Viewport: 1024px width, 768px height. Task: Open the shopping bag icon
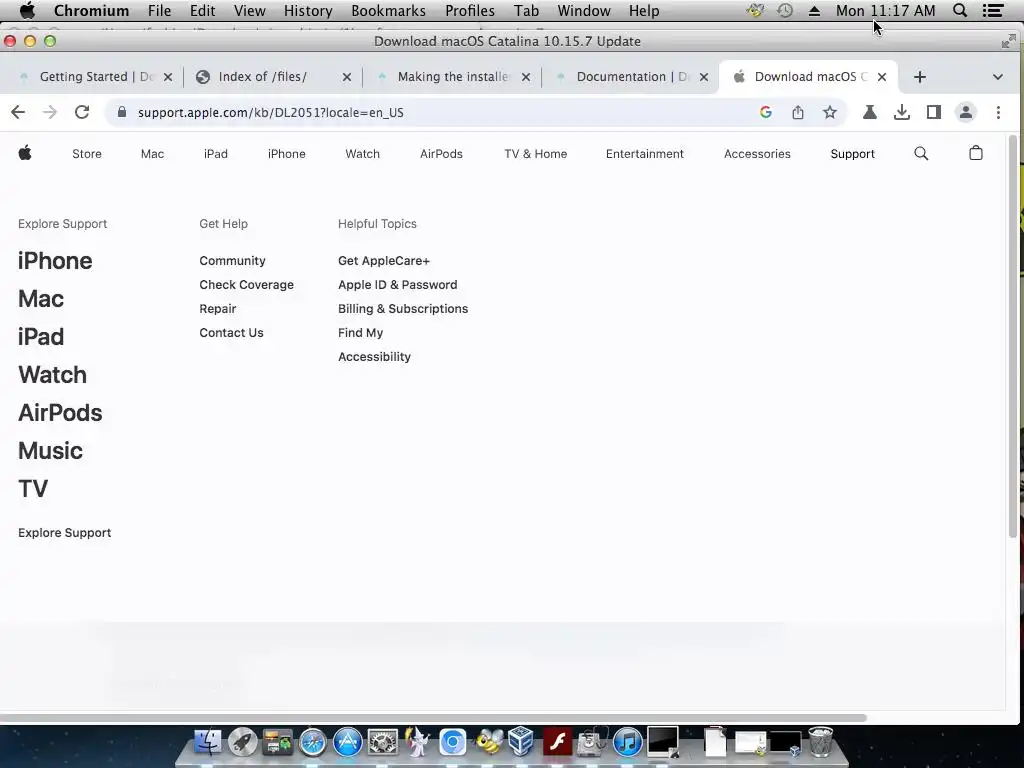point(976,153)
